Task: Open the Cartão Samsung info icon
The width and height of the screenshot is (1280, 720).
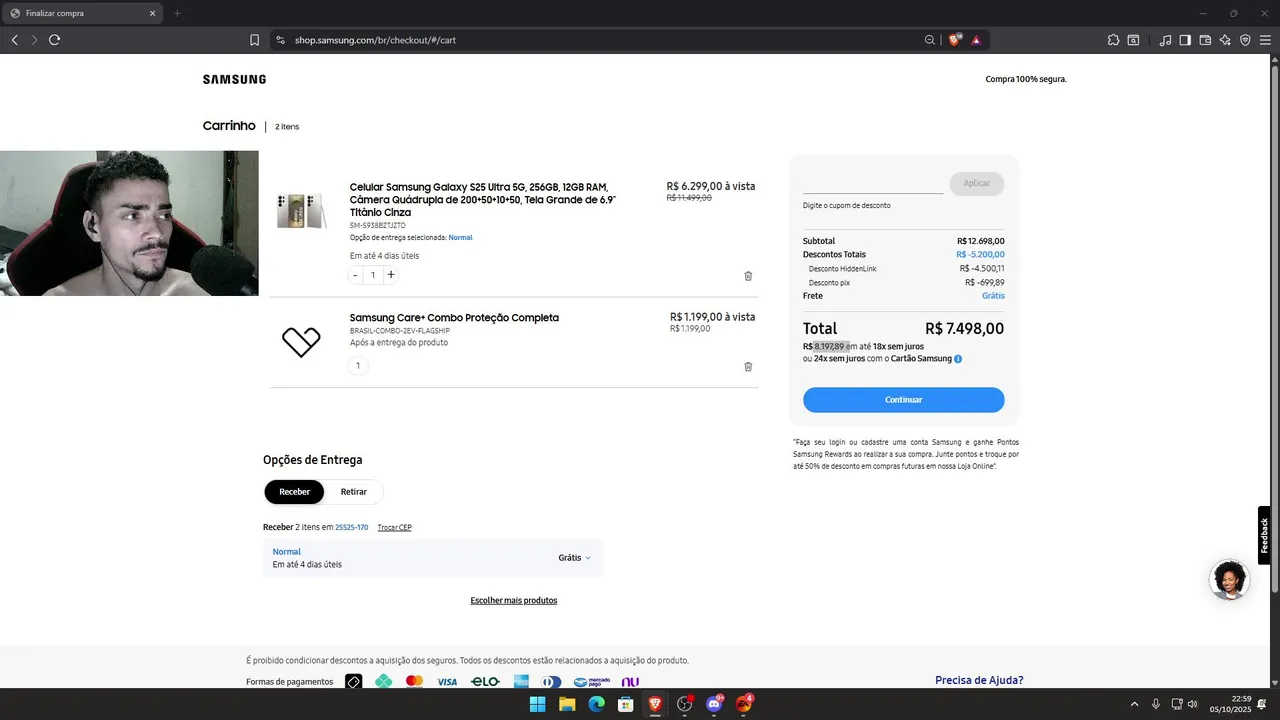Action: tap(958, 359)
